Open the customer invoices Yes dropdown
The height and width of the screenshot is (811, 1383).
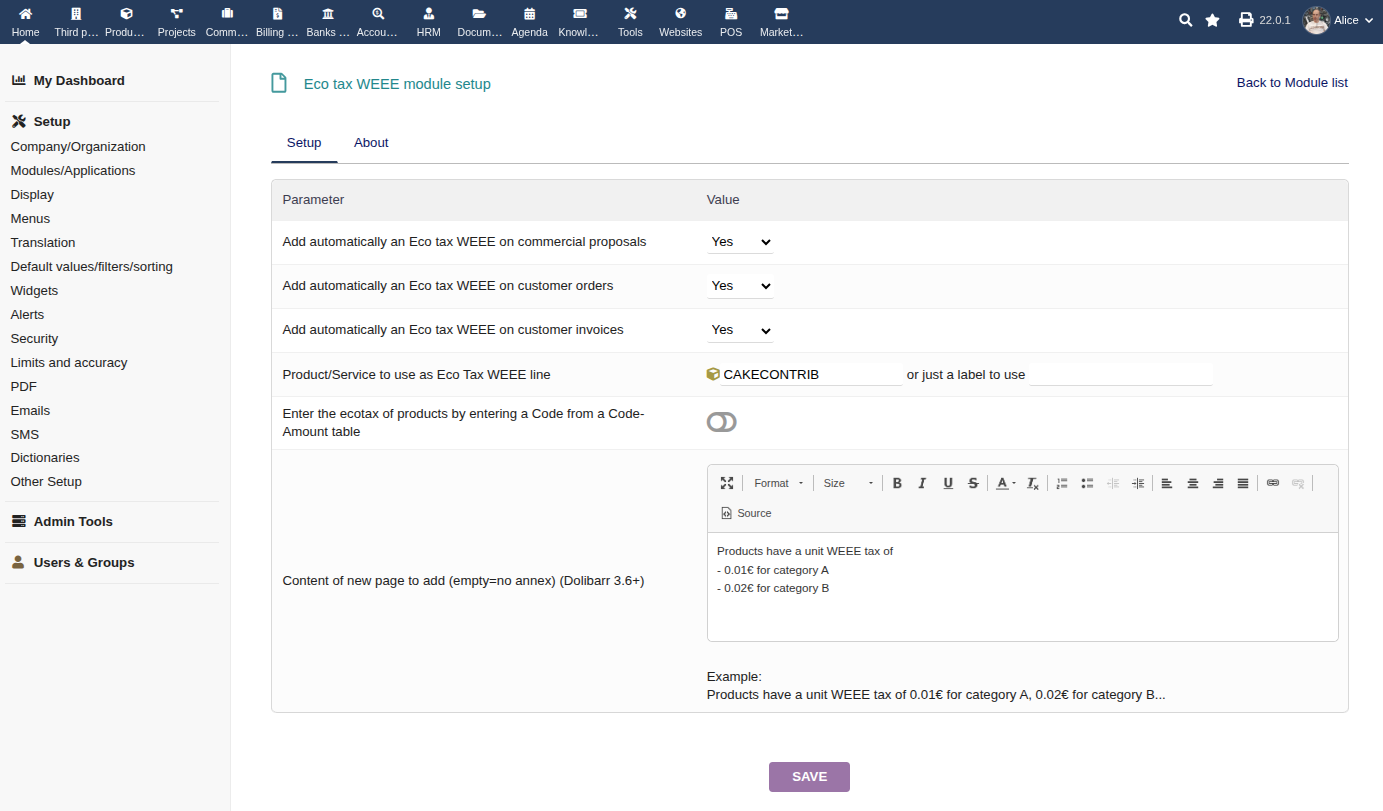(740, 330)
